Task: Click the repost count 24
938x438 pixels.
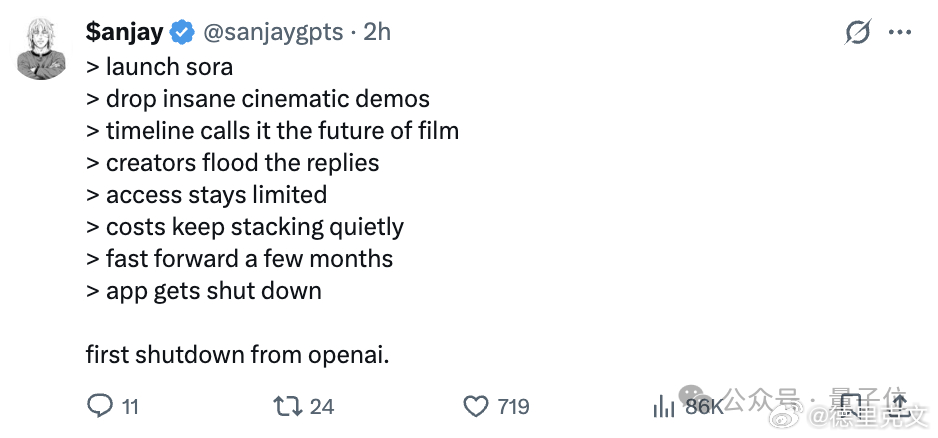Action: 321,407
